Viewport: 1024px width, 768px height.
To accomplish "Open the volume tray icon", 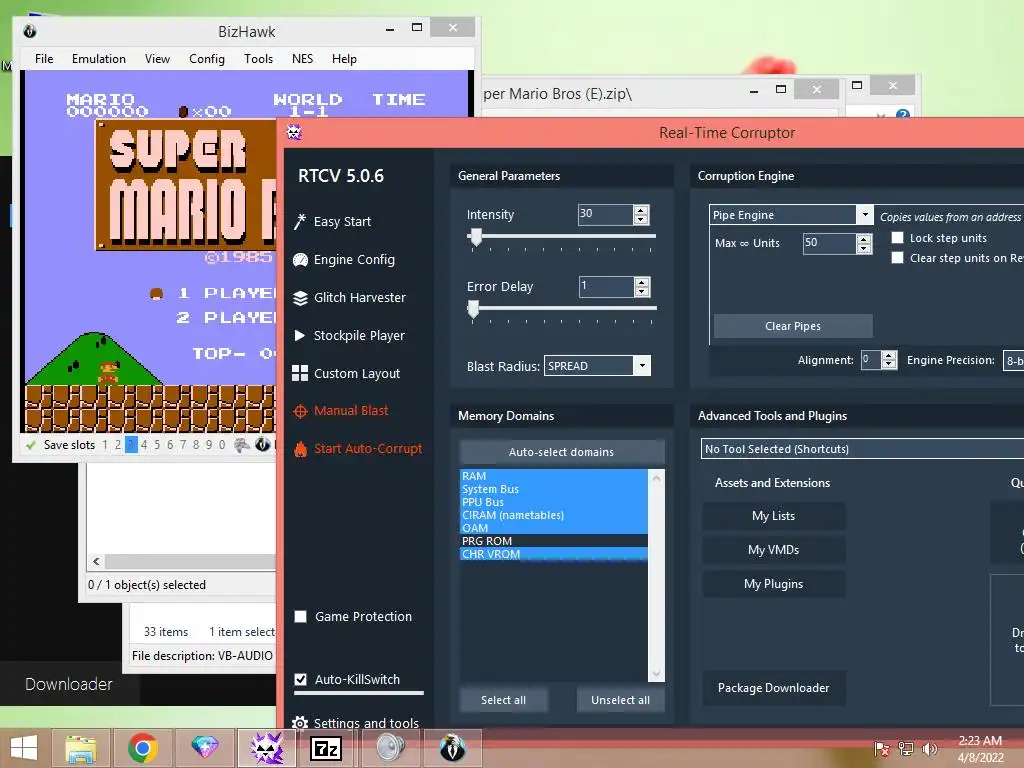I will coord(929,748).
